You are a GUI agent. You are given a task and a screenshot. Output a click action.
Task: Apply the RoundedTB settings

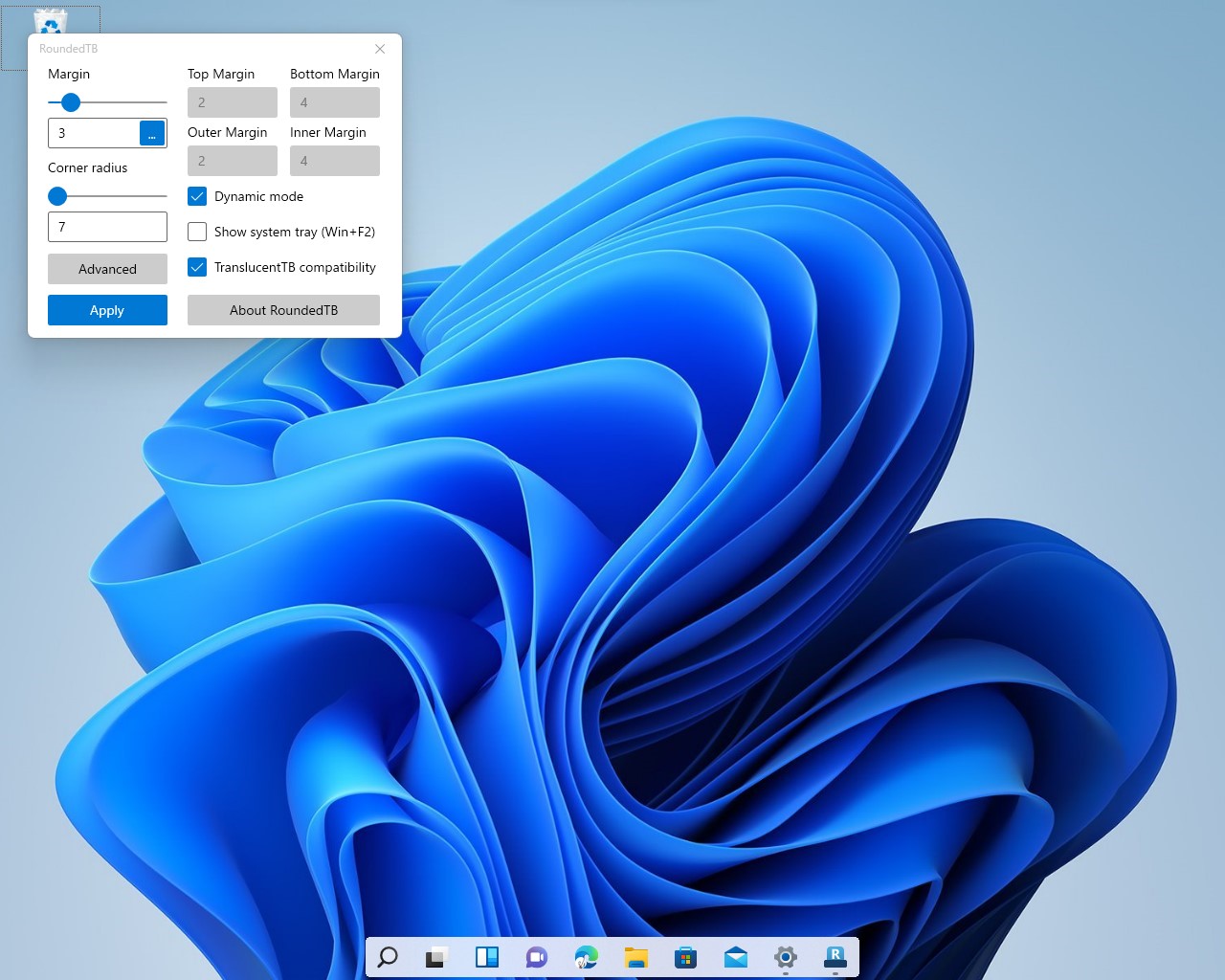pyautogui.click(x=107, y=310)
